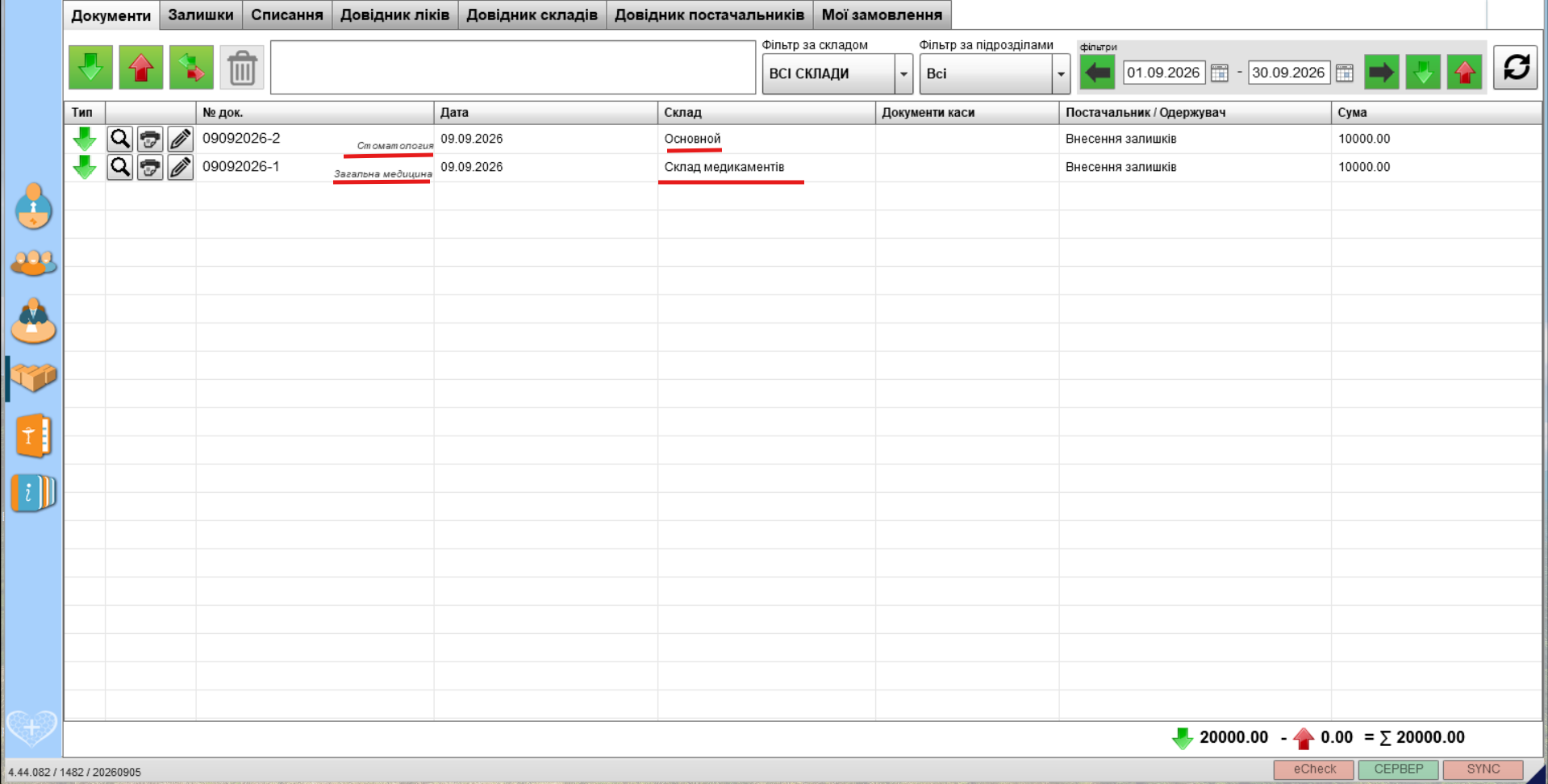
Task: Click the refresh circular arrows button
Action: pos(1516,67)
